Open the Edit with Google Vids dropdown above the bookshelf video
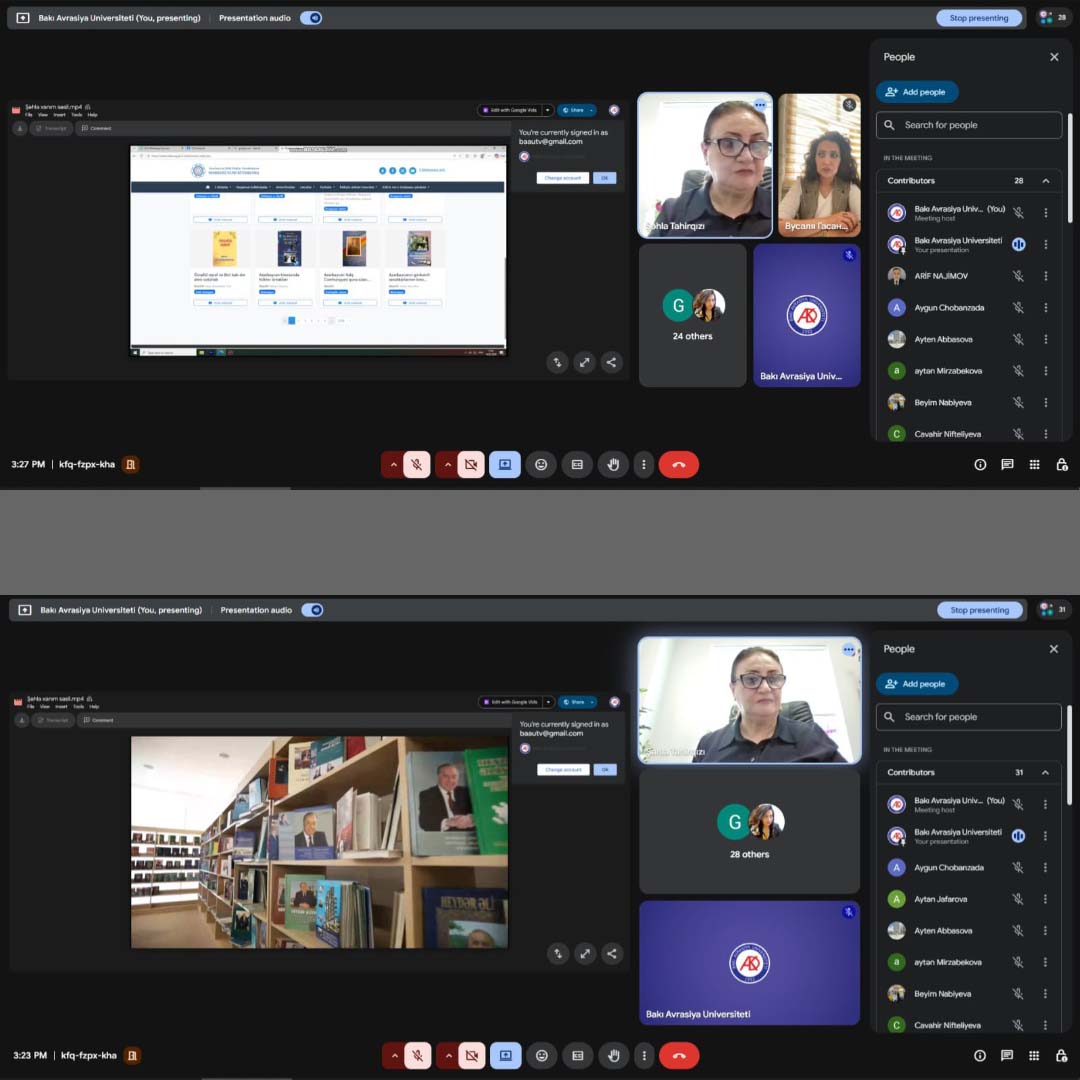Viewport: 1080px width, 1080px height. tap(548, 702)
